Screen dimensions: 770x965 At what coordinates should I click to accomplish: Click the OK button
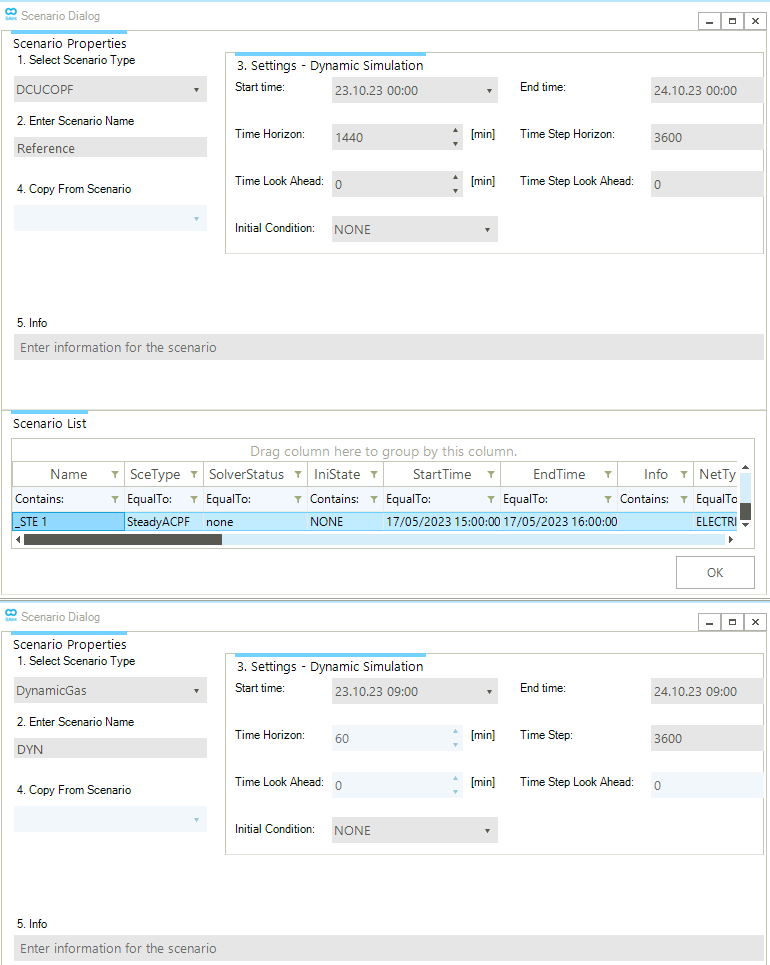(x=714, y=573)
